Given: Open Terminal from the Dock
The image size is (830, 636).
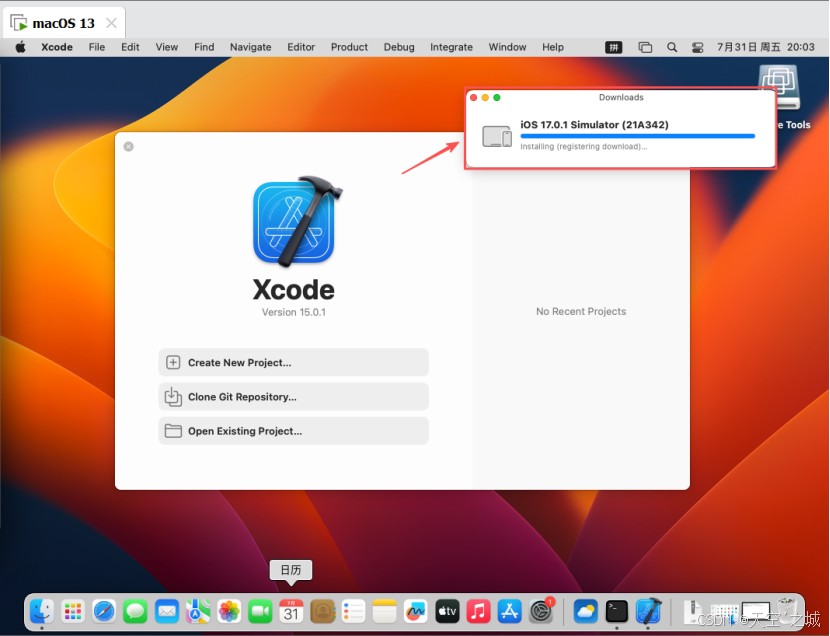Looking at the screenshot, I should [617, 612].
